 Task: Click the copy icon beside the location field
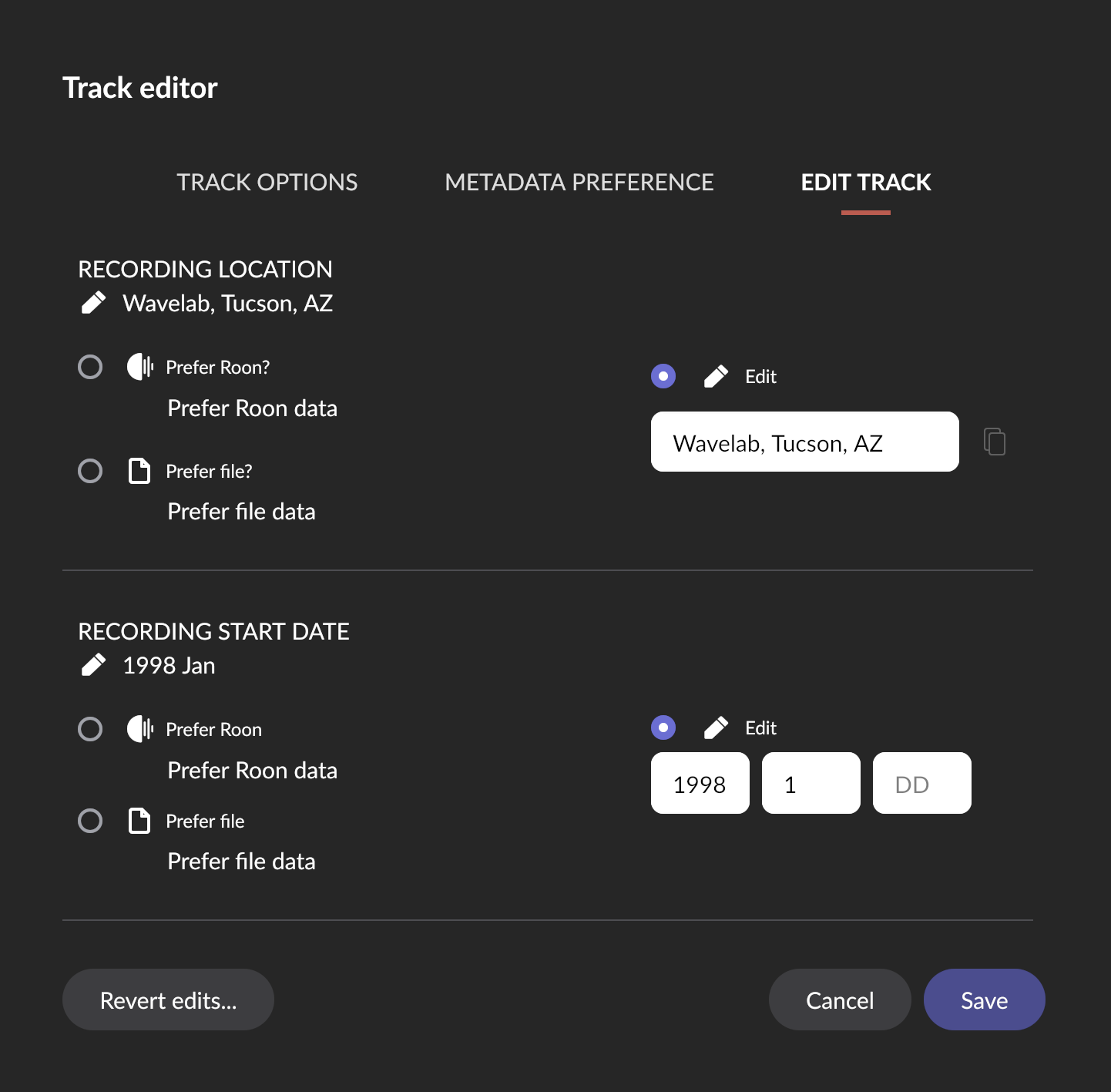pyautogui.click(x=995, y=442)
